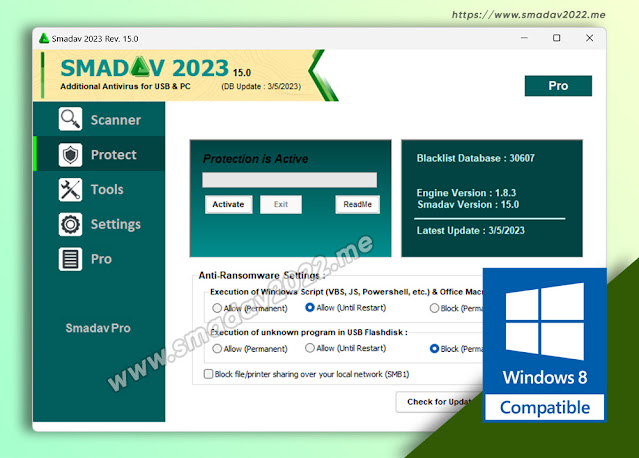Open the ReadMe button
The width and height of the screenshot is (639, 458).
(357, 204)
